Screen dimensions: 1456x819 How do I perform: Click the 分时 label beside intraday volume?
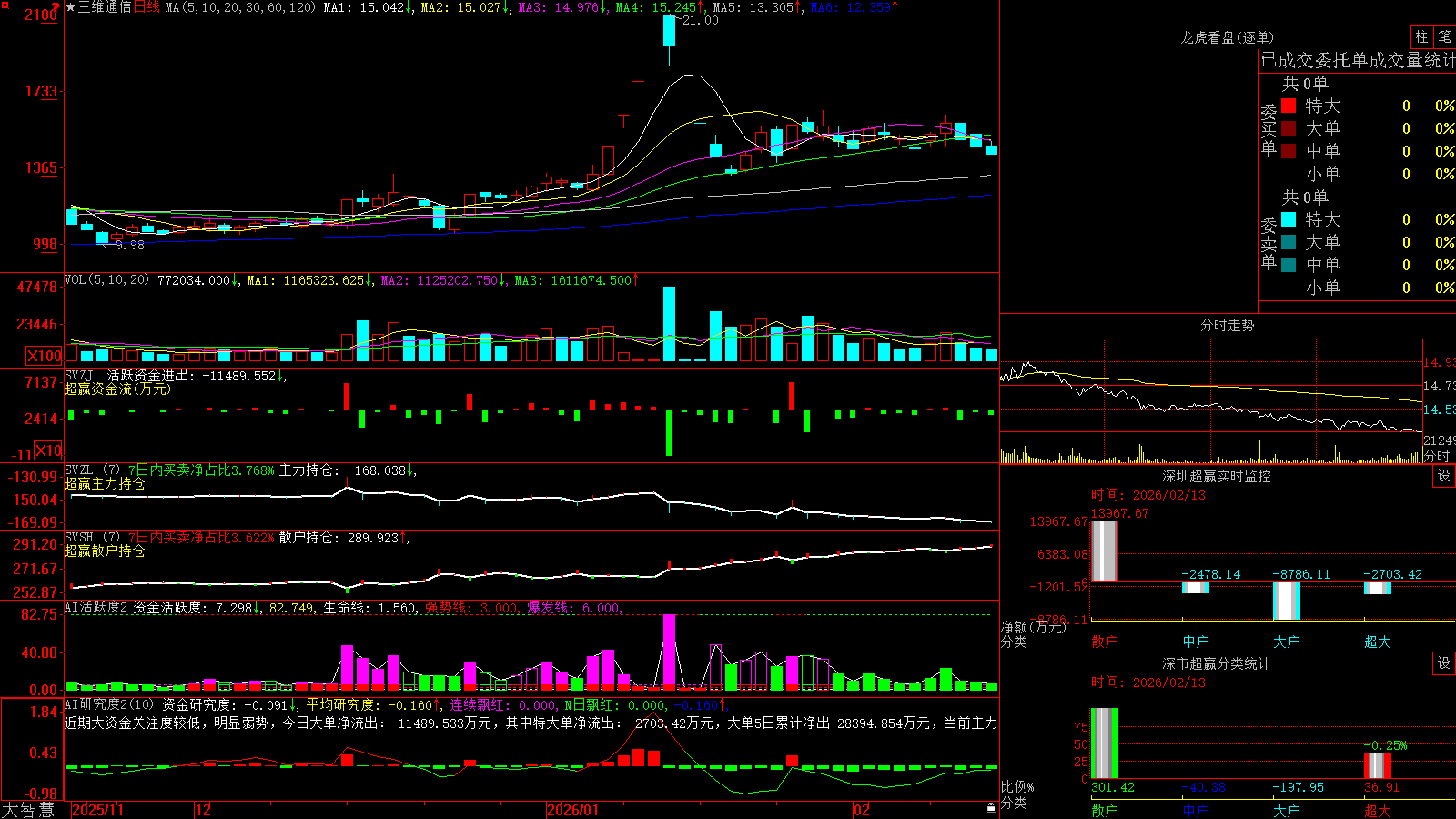[x=1437, y=455]
